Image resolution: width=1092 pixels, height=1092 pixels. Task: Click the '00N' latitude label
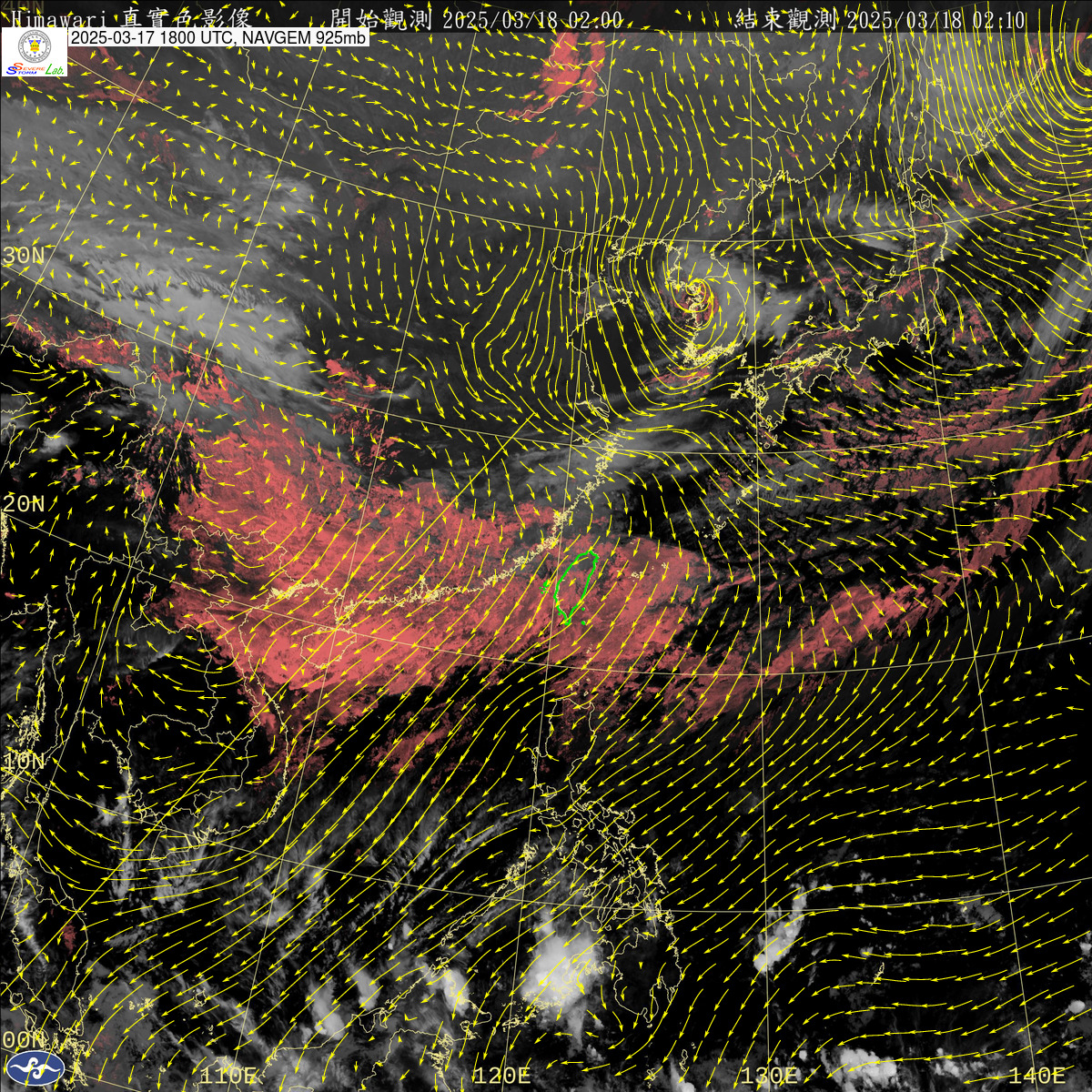(23, 1039)
